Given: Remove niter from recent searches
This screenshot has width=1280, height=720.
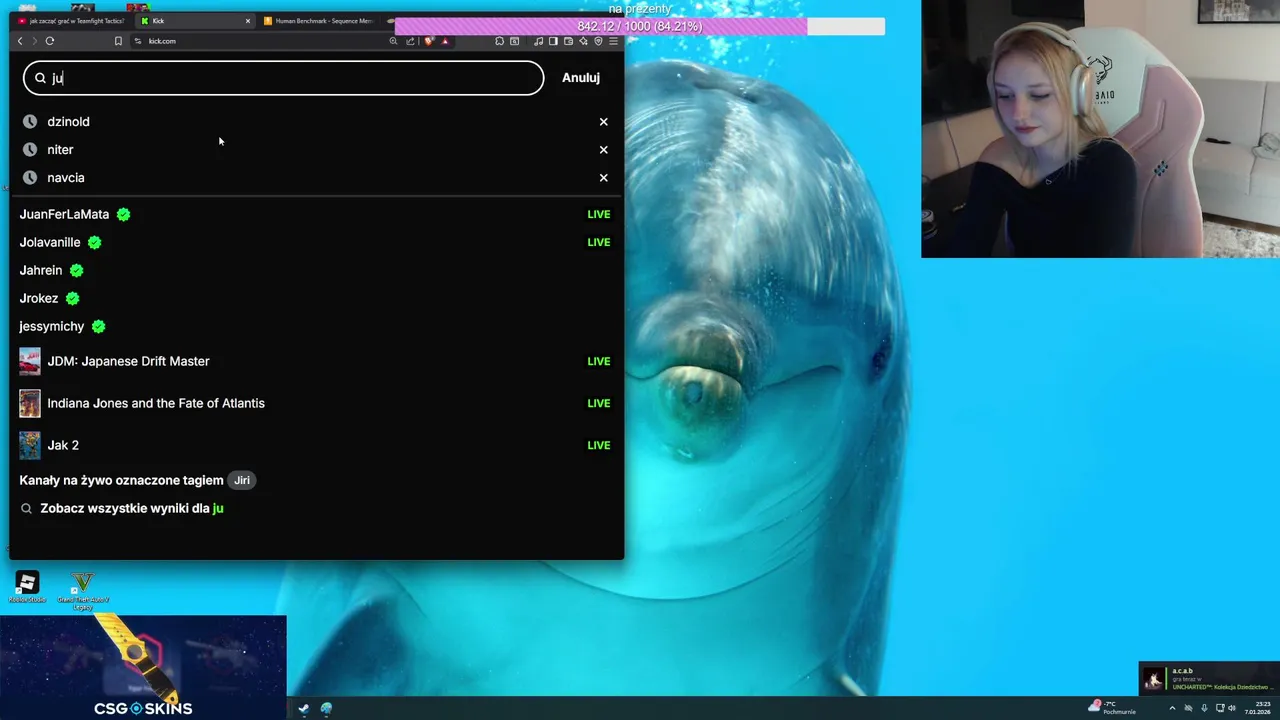Looking at the screenshot, I should pos(603,150).
